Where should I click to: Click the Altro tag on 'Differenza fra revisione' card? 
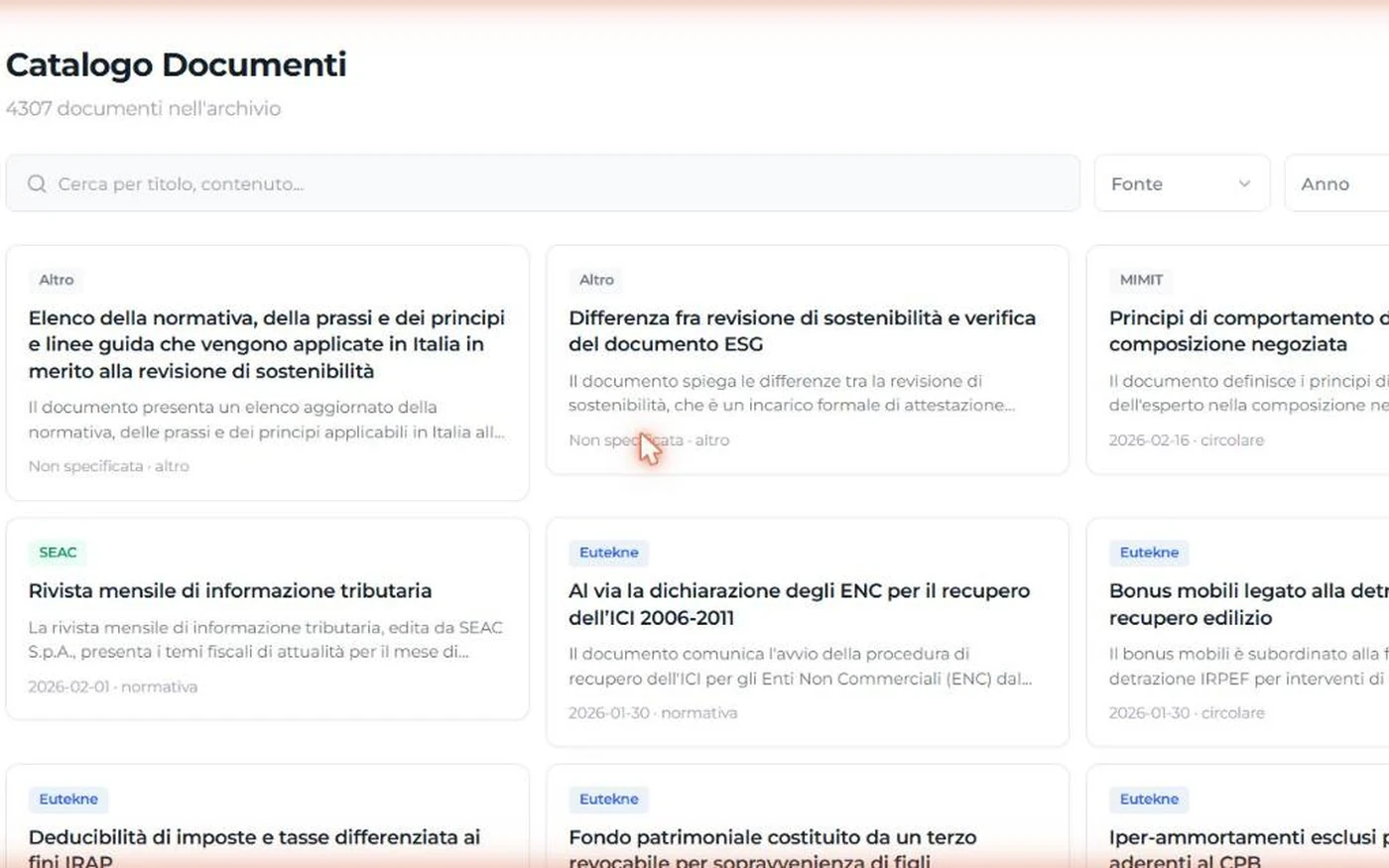[596, 280]
